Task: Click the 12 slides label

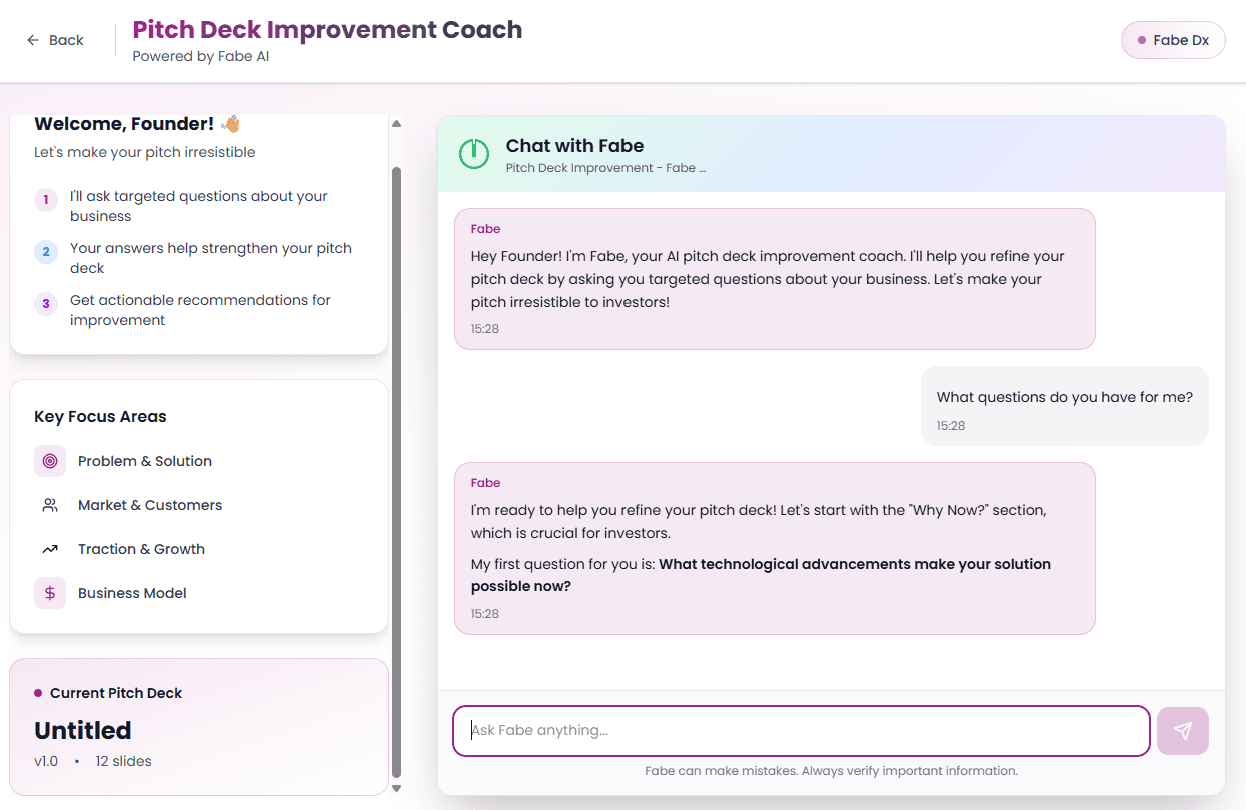Action: [x=124, y=761]
